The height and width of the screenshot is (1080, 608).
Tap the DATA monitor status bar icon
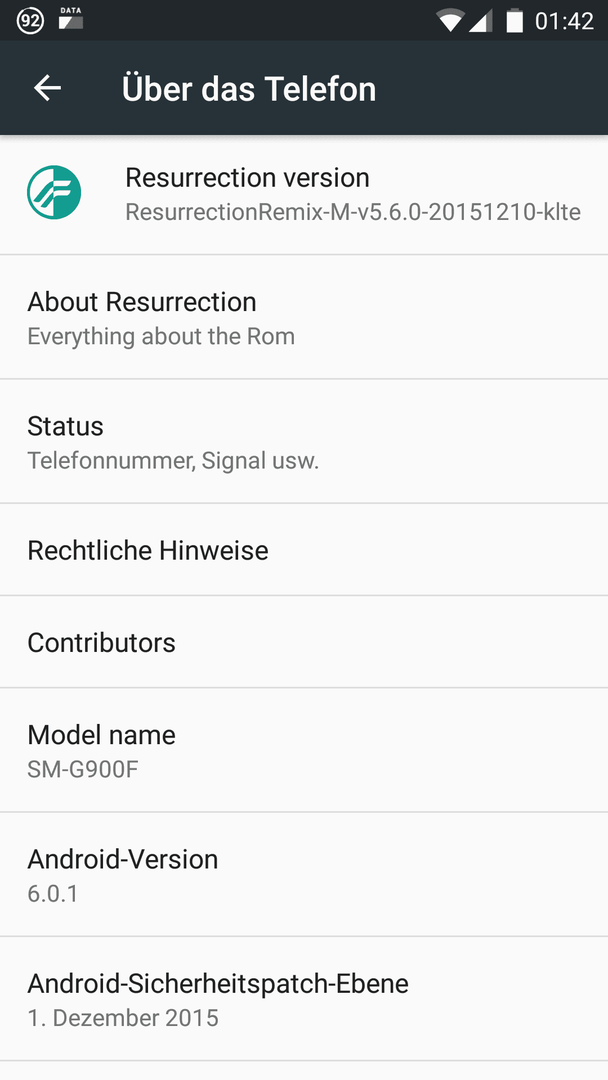71,19
